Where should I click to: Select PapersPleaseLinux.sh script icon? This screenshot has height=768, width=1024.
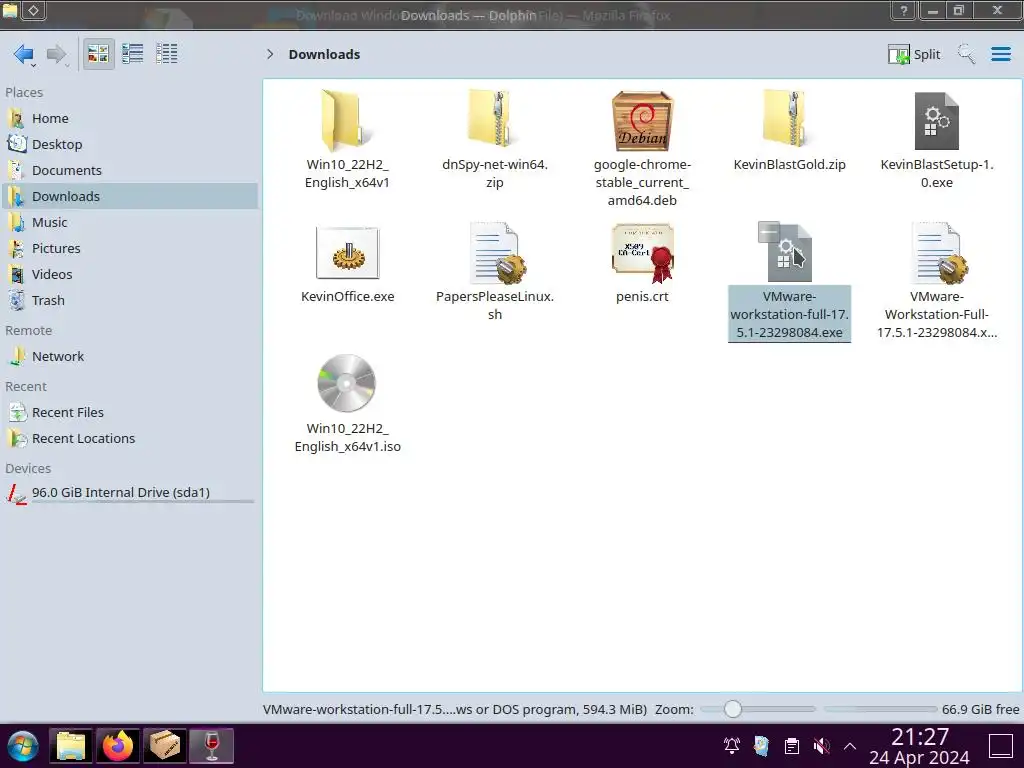tap(498, 253)
